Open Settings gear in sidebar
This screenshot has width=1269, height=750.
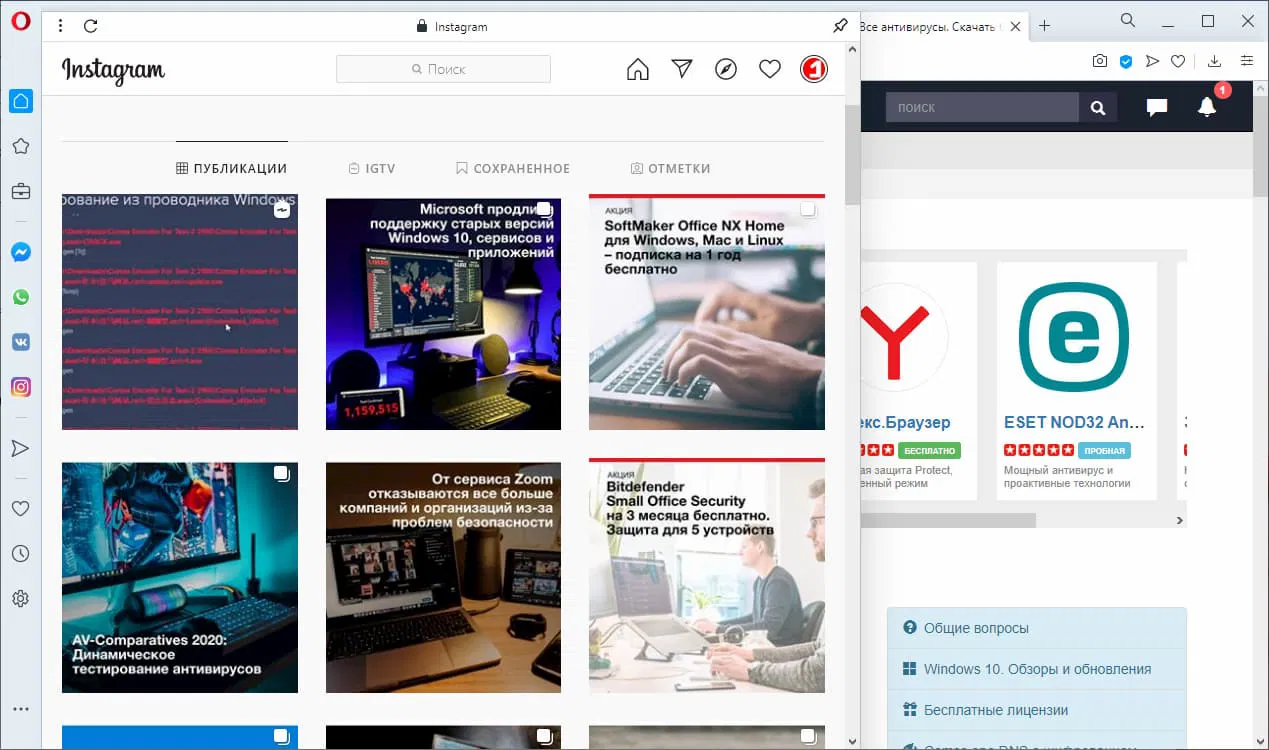tap(21, 599)
